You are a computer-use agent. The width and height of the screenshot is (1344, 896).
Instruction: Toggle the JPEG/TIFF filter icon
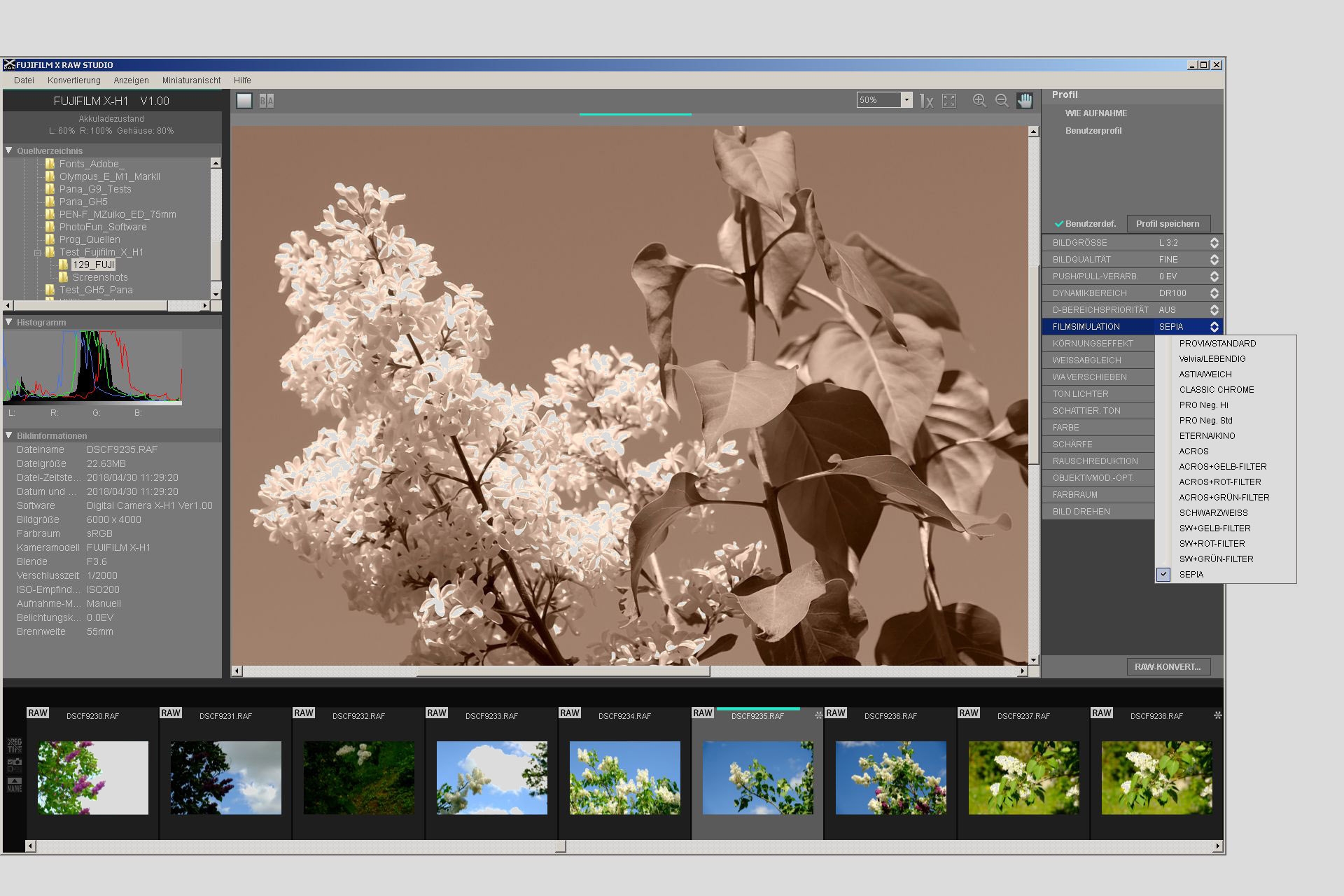14,745
